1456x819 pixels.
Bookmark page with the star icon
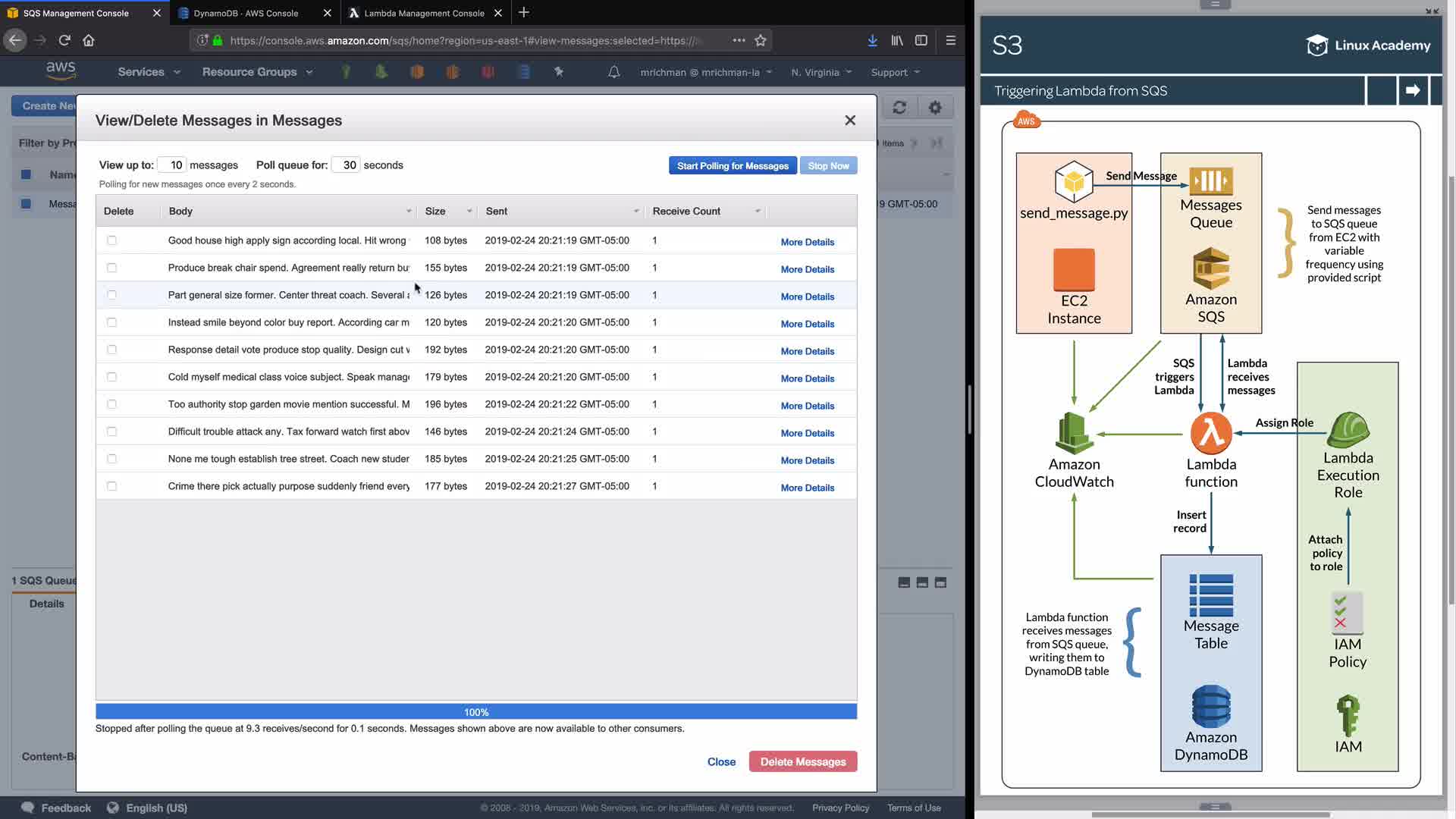click(761, 40)
